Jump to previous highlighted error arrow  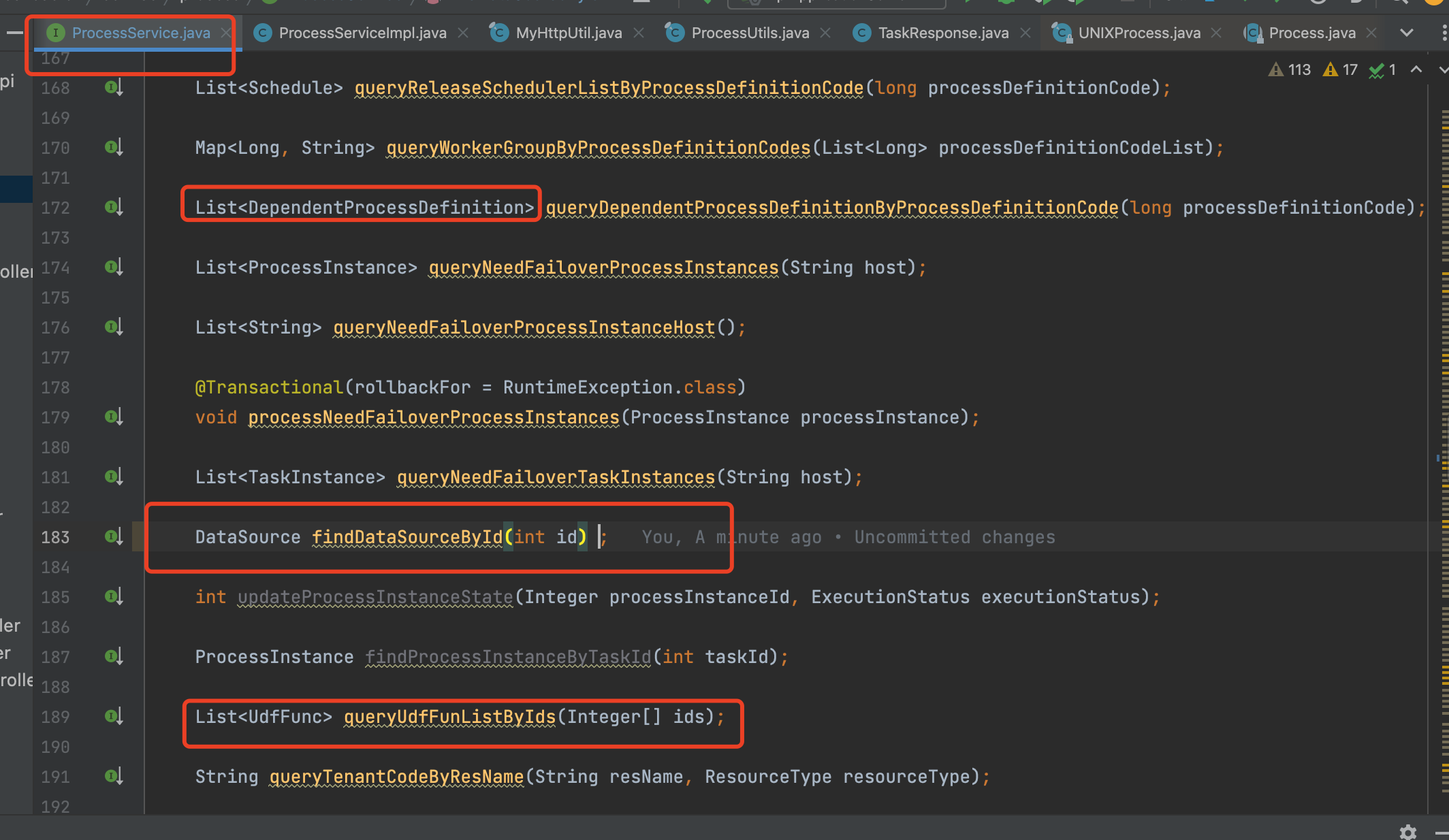point(1416,69)
